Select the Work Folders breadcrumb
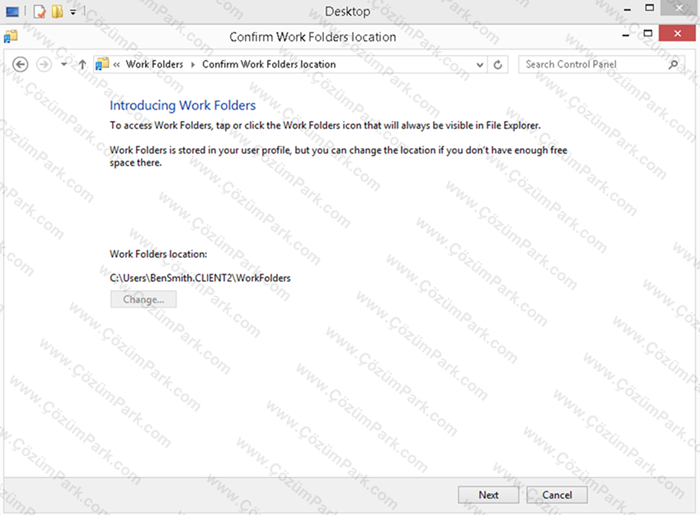700x515 pixels. pyautogui.click(x=154, y=64)
